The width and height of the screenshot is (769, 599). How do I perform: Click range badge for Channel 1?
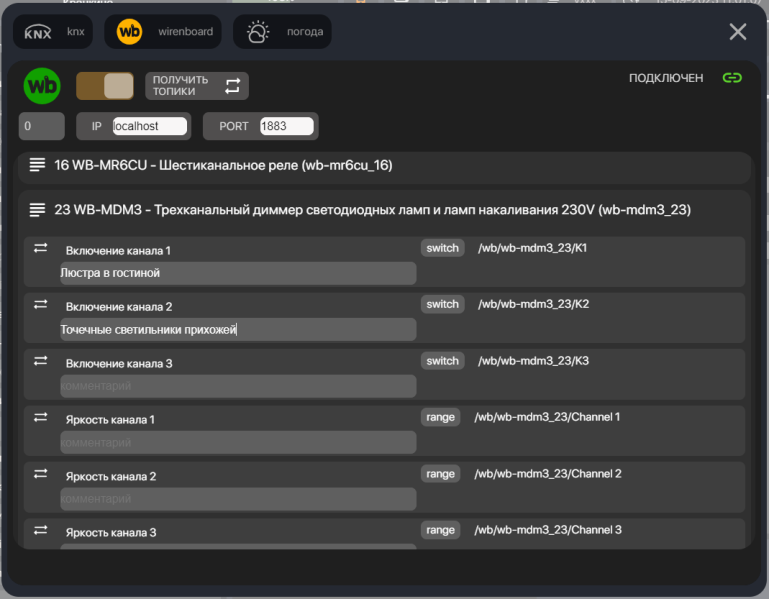440,417
